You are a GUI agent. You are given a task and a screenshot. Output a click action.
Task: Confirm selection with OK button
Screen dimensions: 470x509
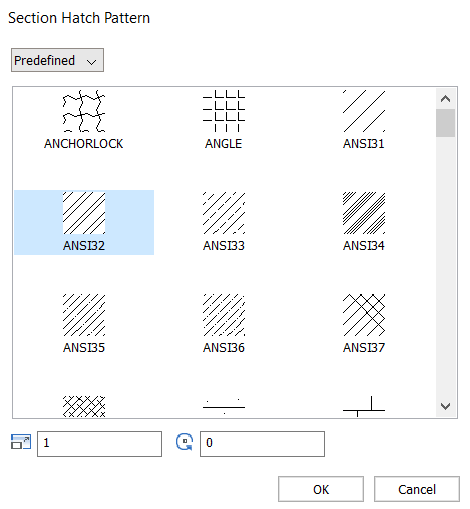coord(321,489)
